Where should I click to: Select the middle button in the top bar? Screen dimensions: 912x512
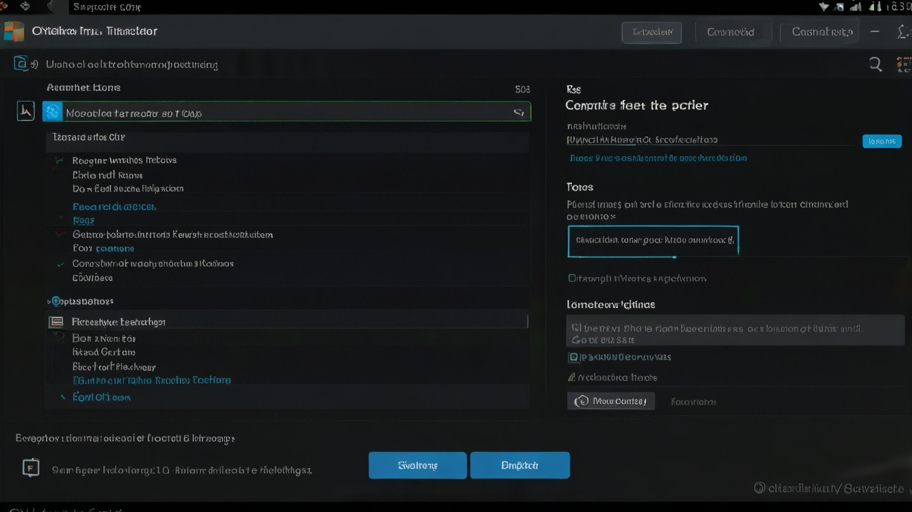click(730, 32)
